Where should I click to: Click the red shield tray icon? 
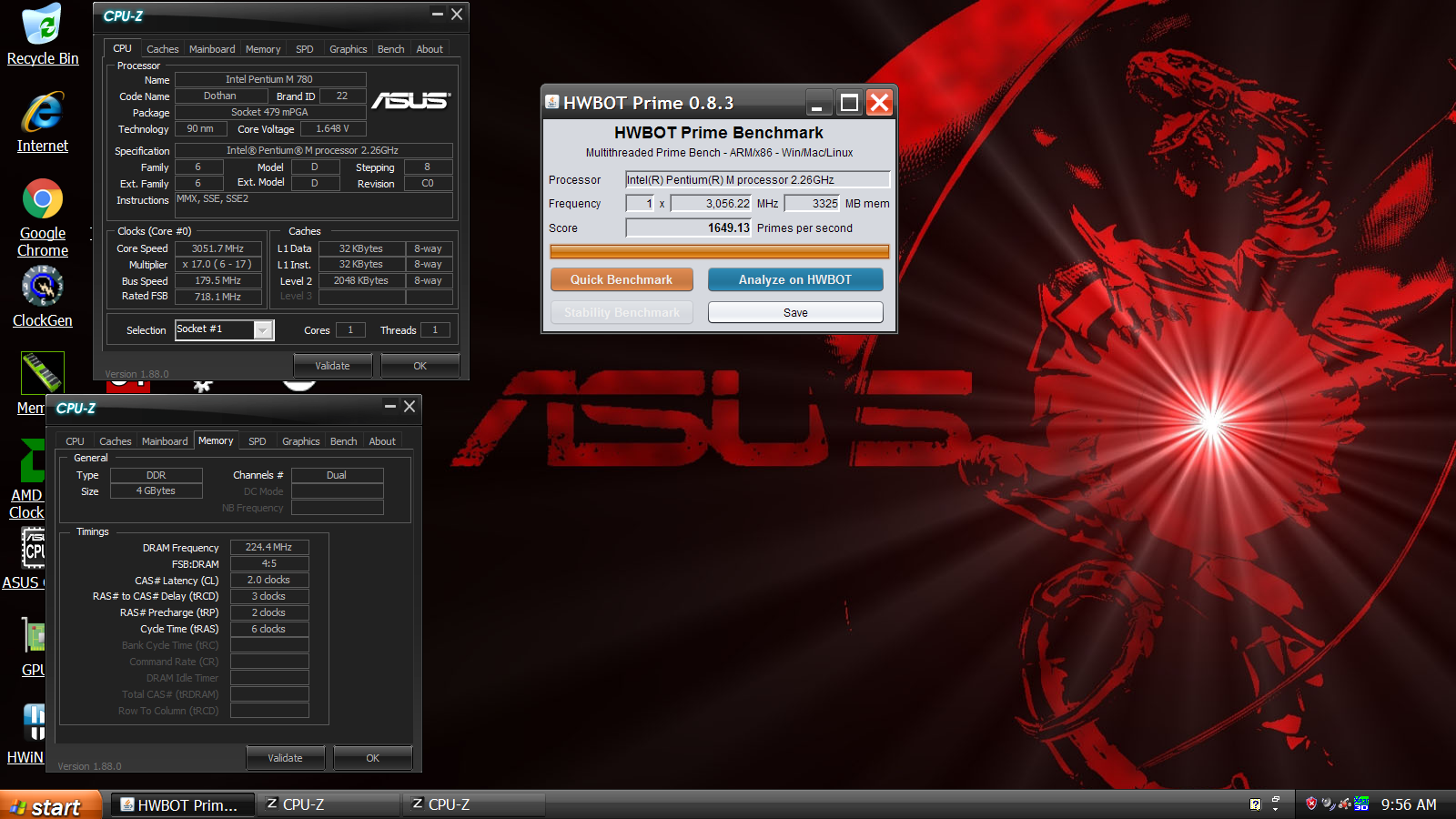pos(1311,804)
